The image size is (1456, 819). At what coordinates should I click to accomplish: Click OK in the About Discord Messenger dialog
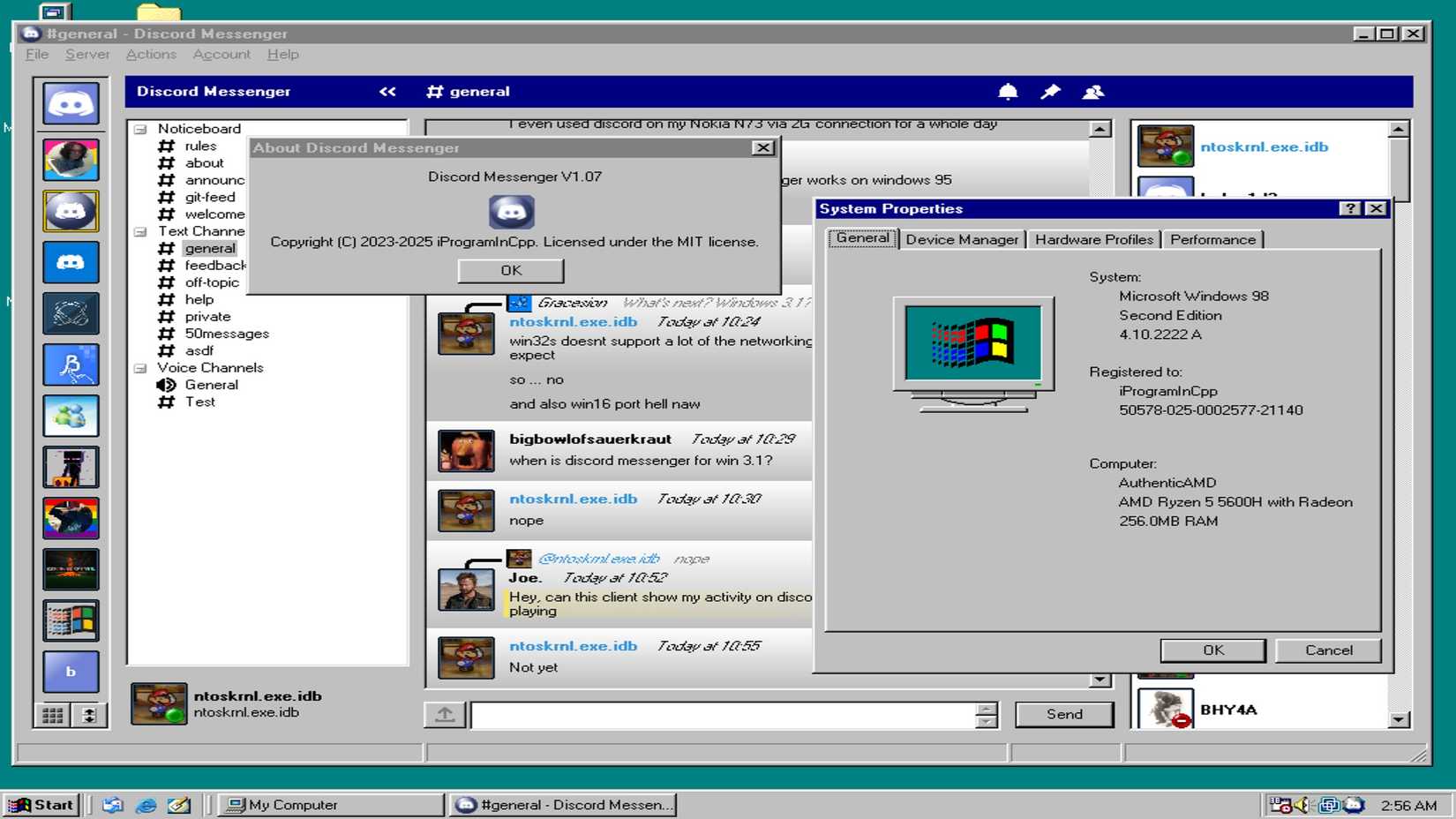[x=510, y=270]
